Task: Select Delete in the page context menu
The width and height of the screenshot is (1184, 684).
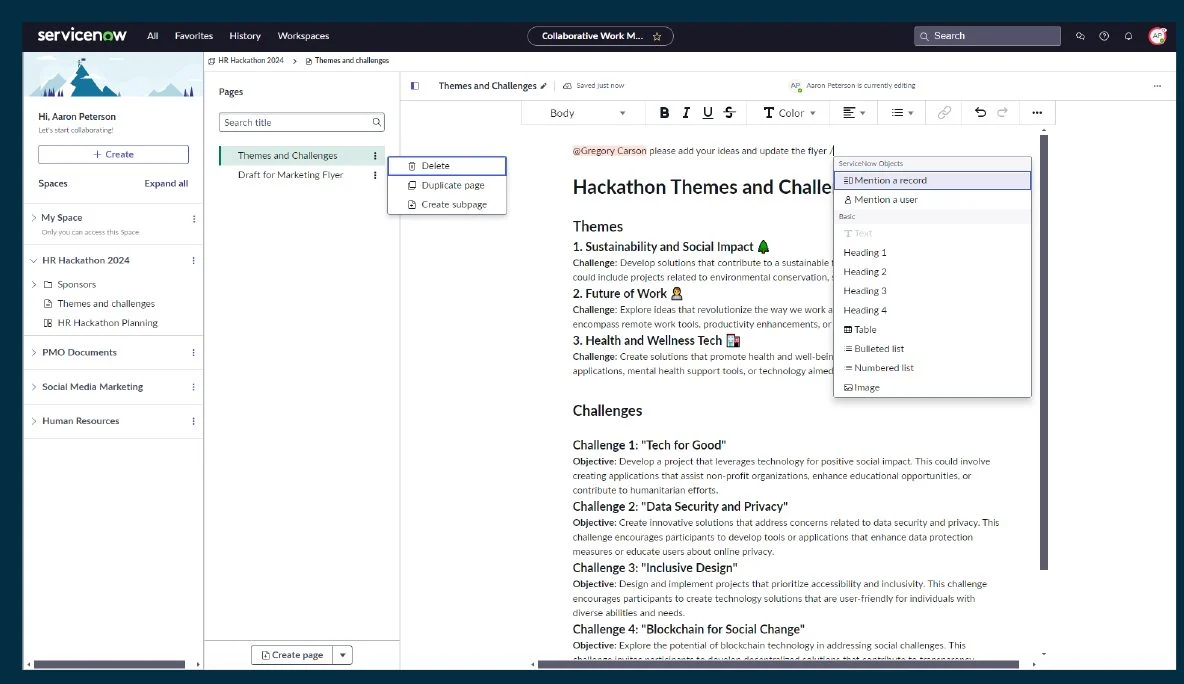Action: (x=447, y=166)
